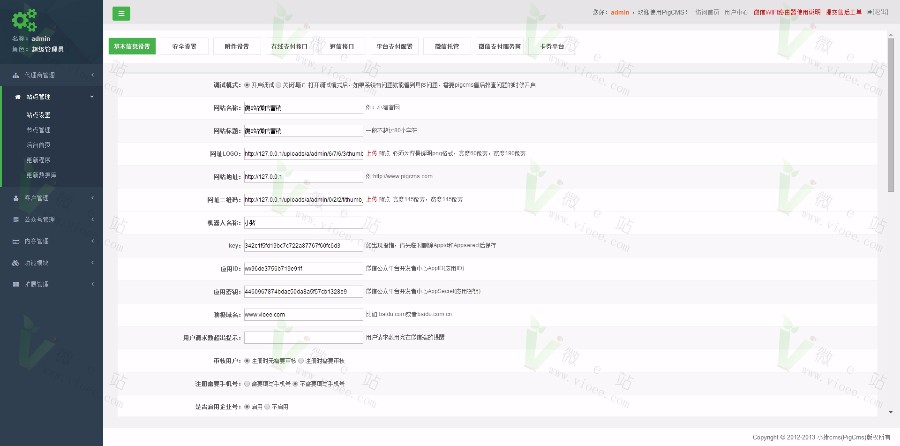
Task: Click the scrollbar down arrow
Action: [890, 412]
